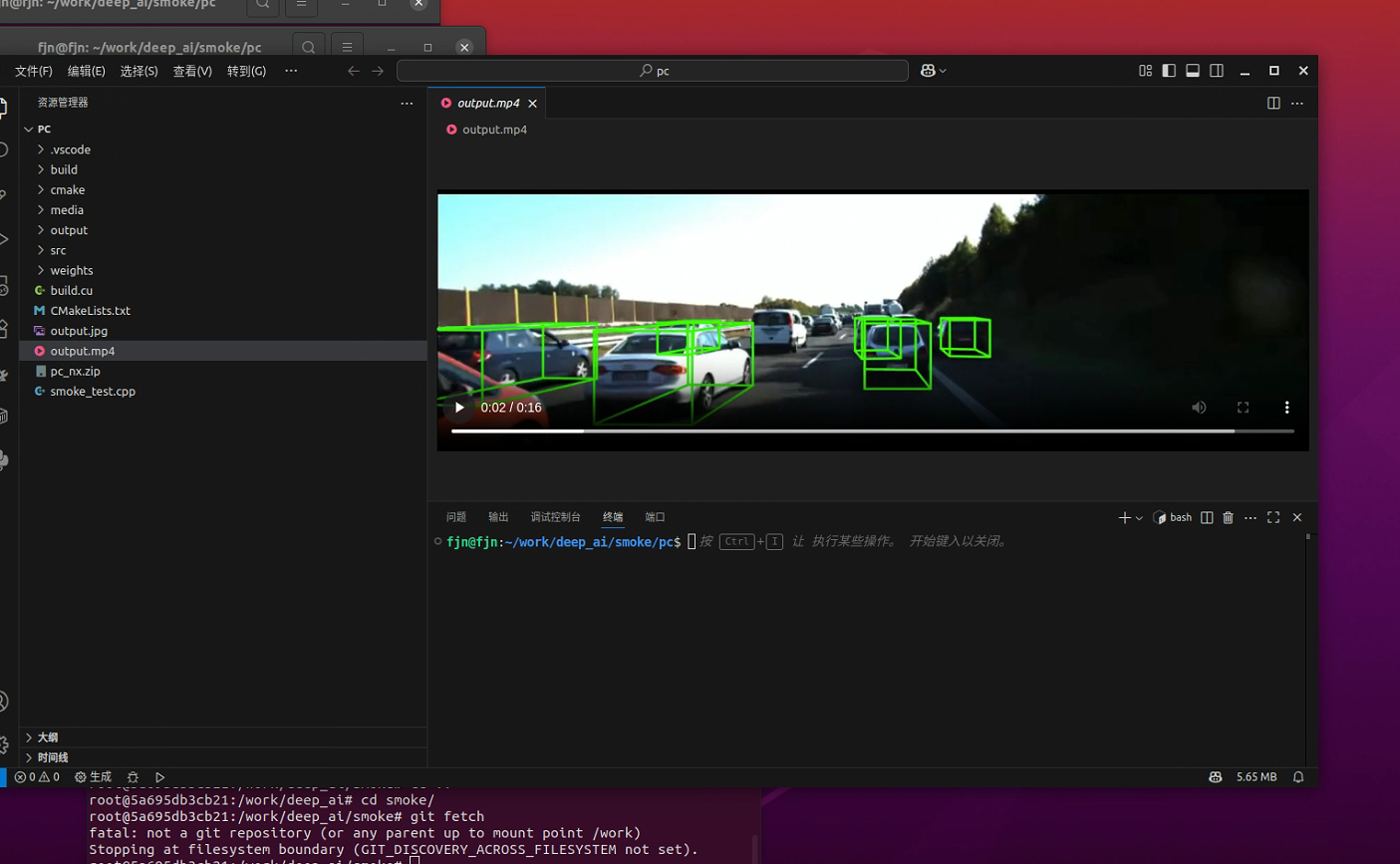Run target play icon in status bar
Viewport: 1400px width, 864px height.
click(159, 777)
